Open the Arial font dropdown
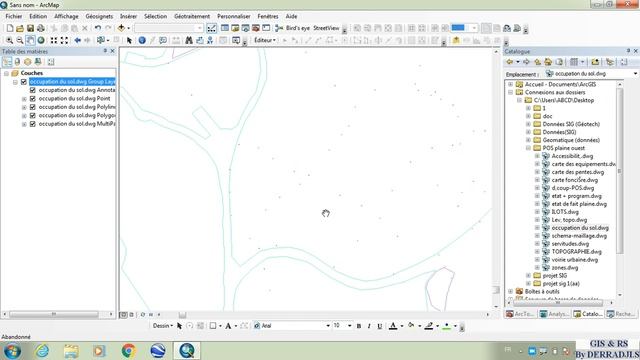The width and height of the screenshot is (640, 360). (x=328, y=326)
